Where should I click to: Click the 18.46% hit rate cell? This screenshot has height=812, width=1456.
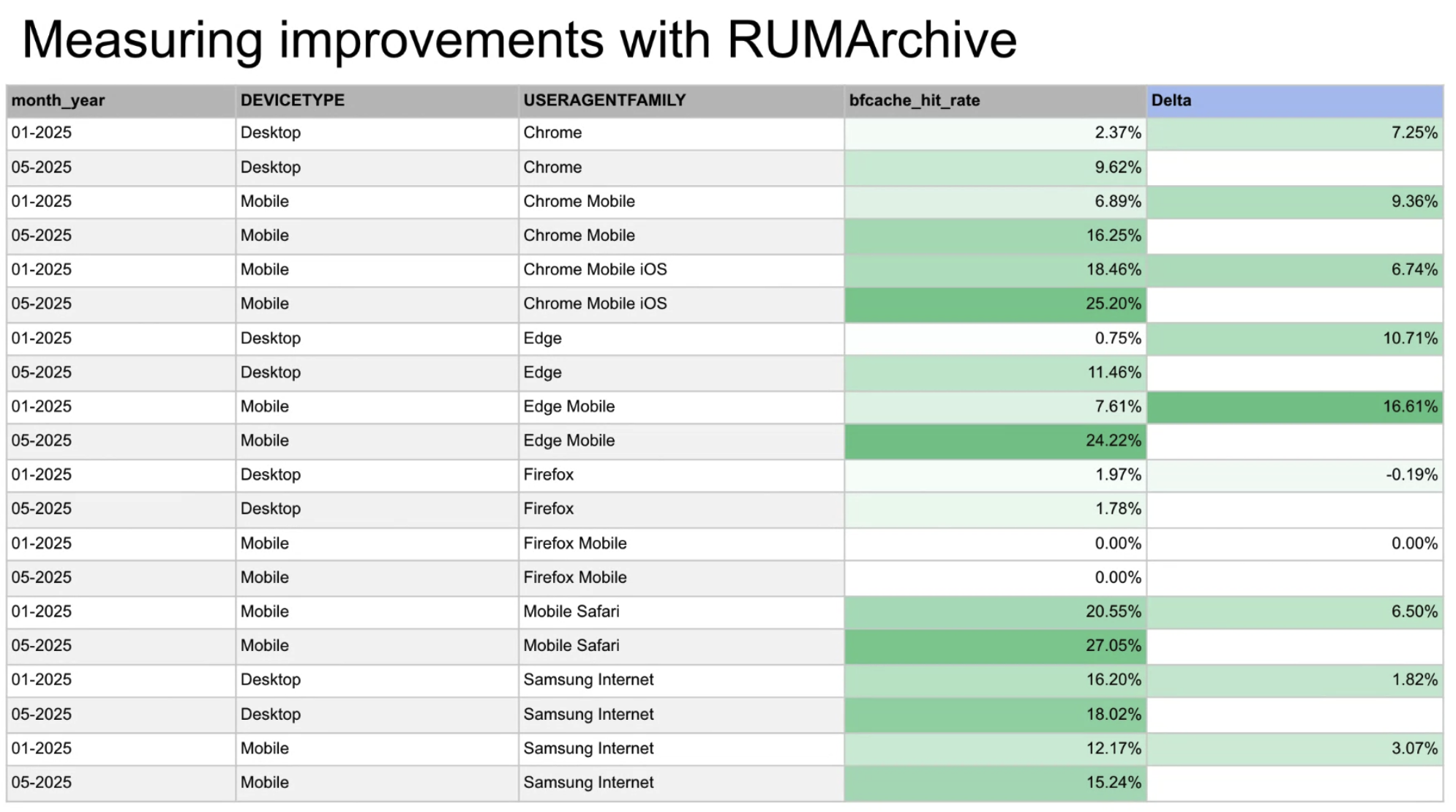point(995,270)
